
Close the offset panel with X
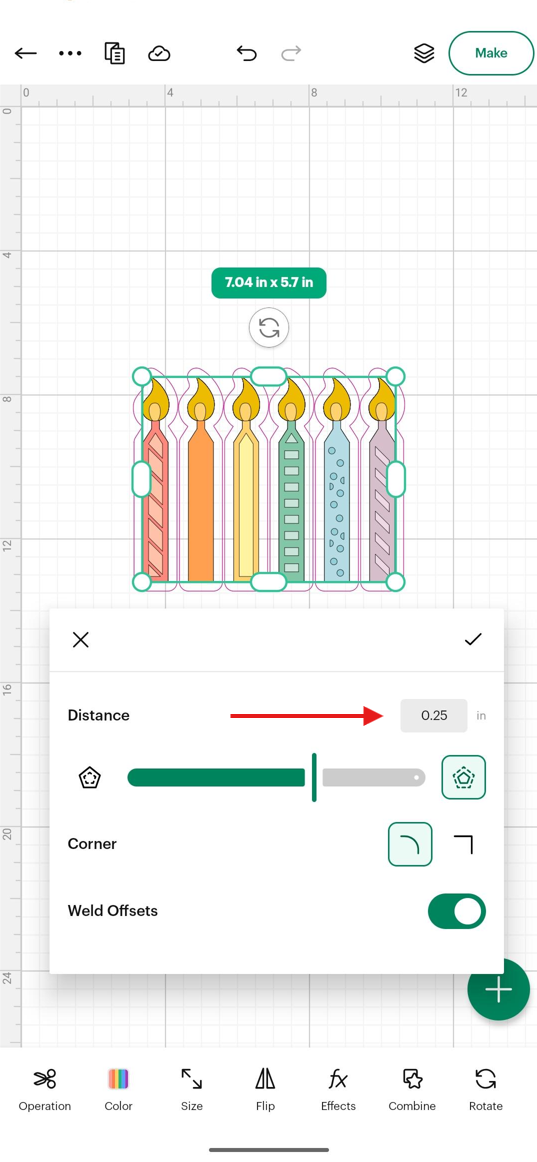[x=81, y=640]
